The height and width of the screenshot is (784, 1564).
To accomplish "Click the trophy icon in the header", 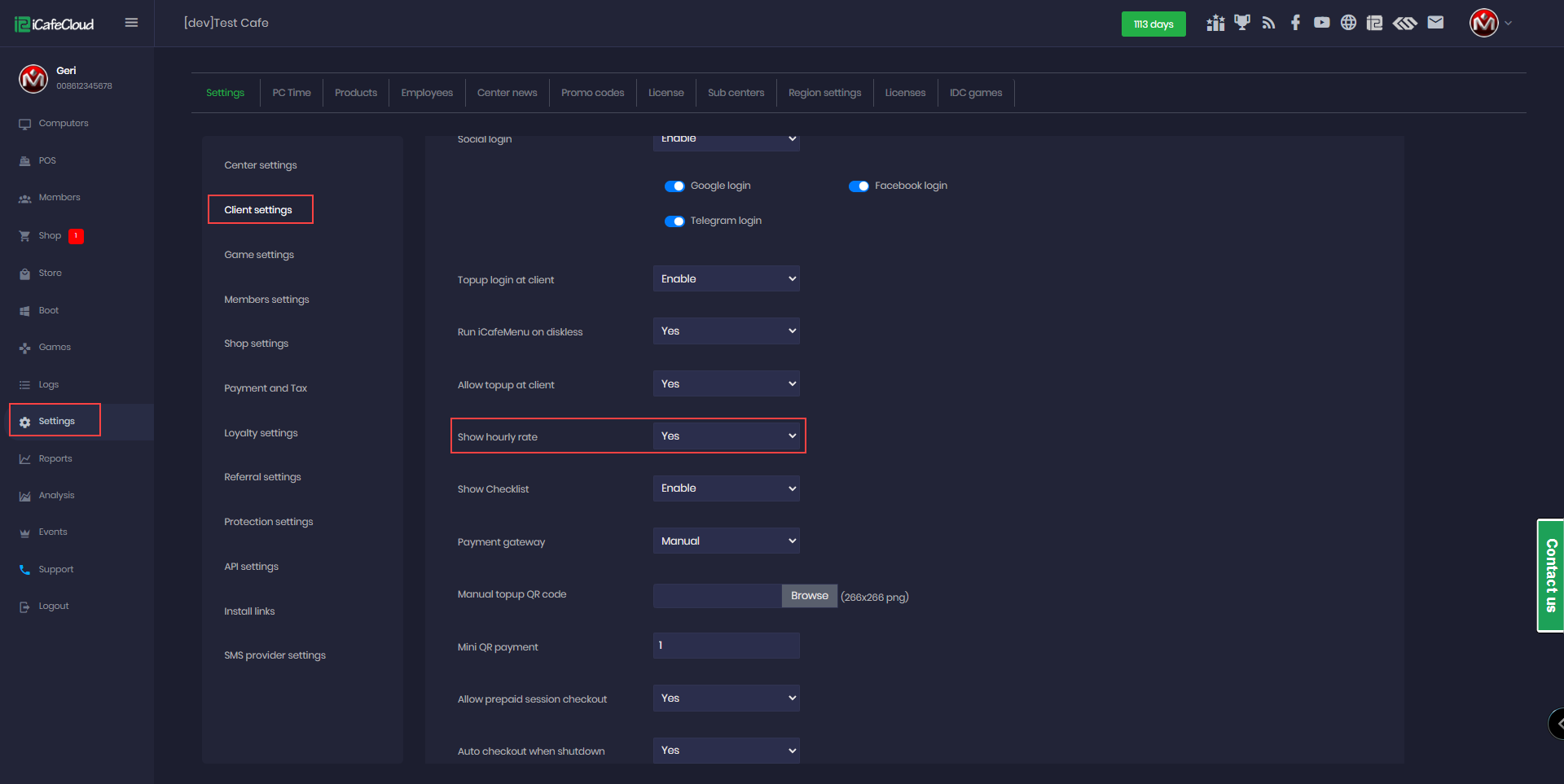I will [x=1241, y=23].
